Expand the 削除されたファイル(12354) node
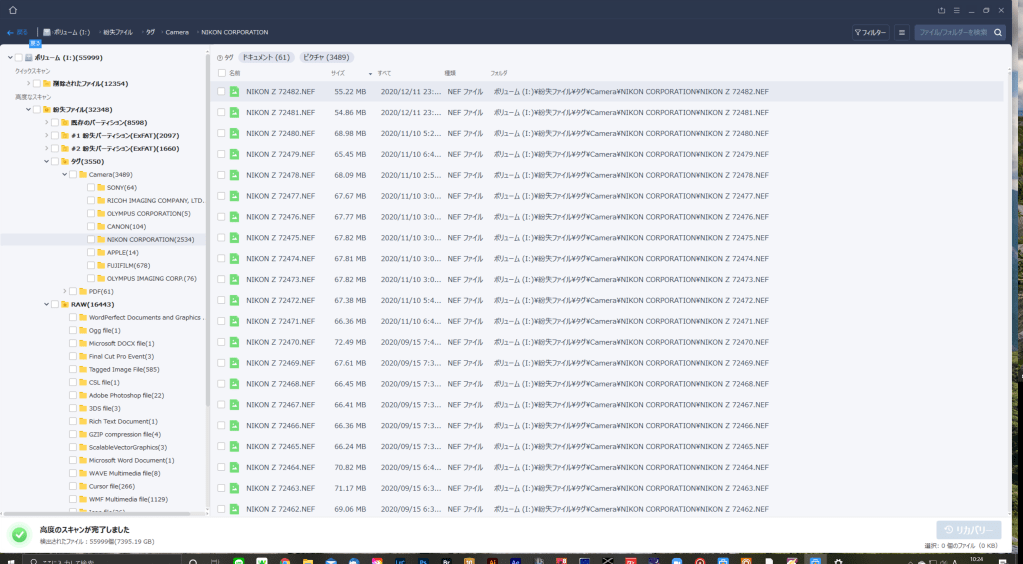 (x=28, y=83)
